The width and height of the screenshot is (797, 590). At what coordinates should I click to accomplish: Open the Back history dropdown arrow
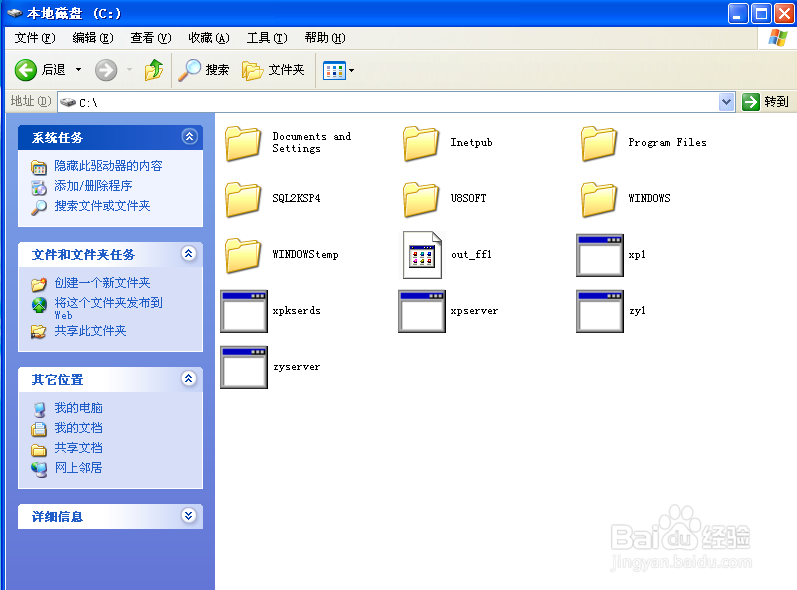point(78,70)
